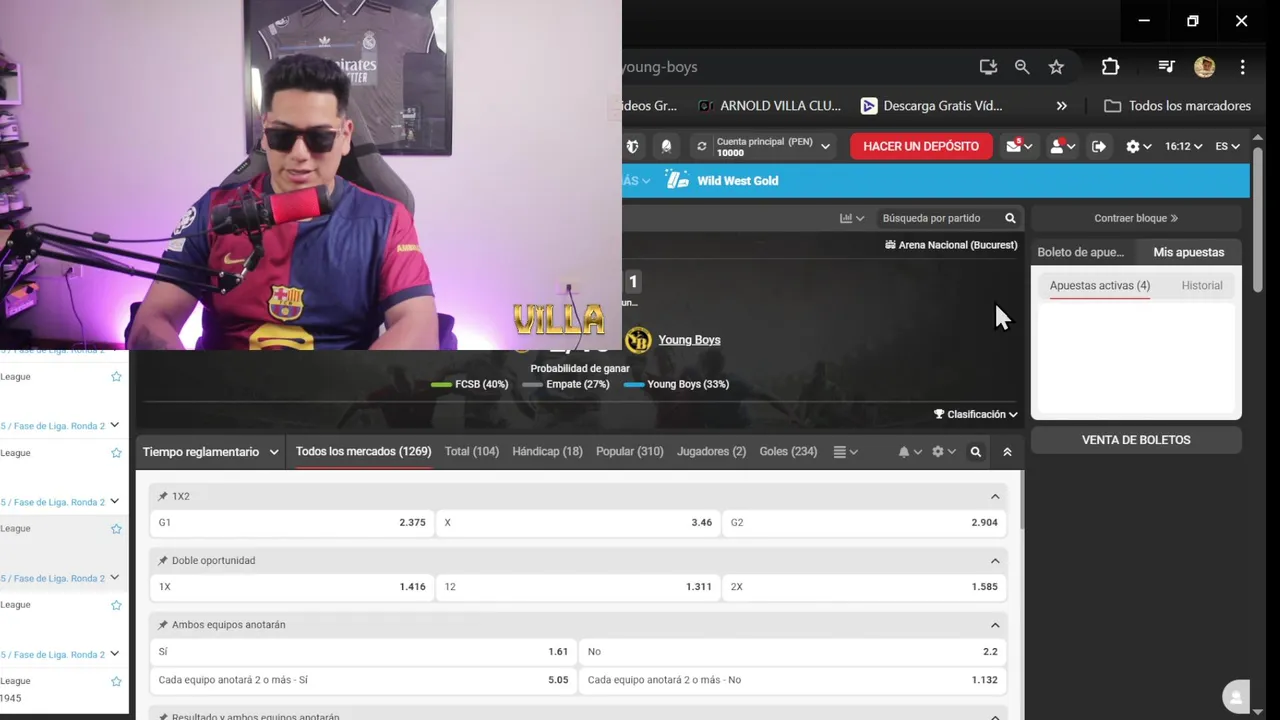Image resolution: width=1280 pixels, height=720 pixels.
Task: Select No odds 2.2
Action: 793,651
